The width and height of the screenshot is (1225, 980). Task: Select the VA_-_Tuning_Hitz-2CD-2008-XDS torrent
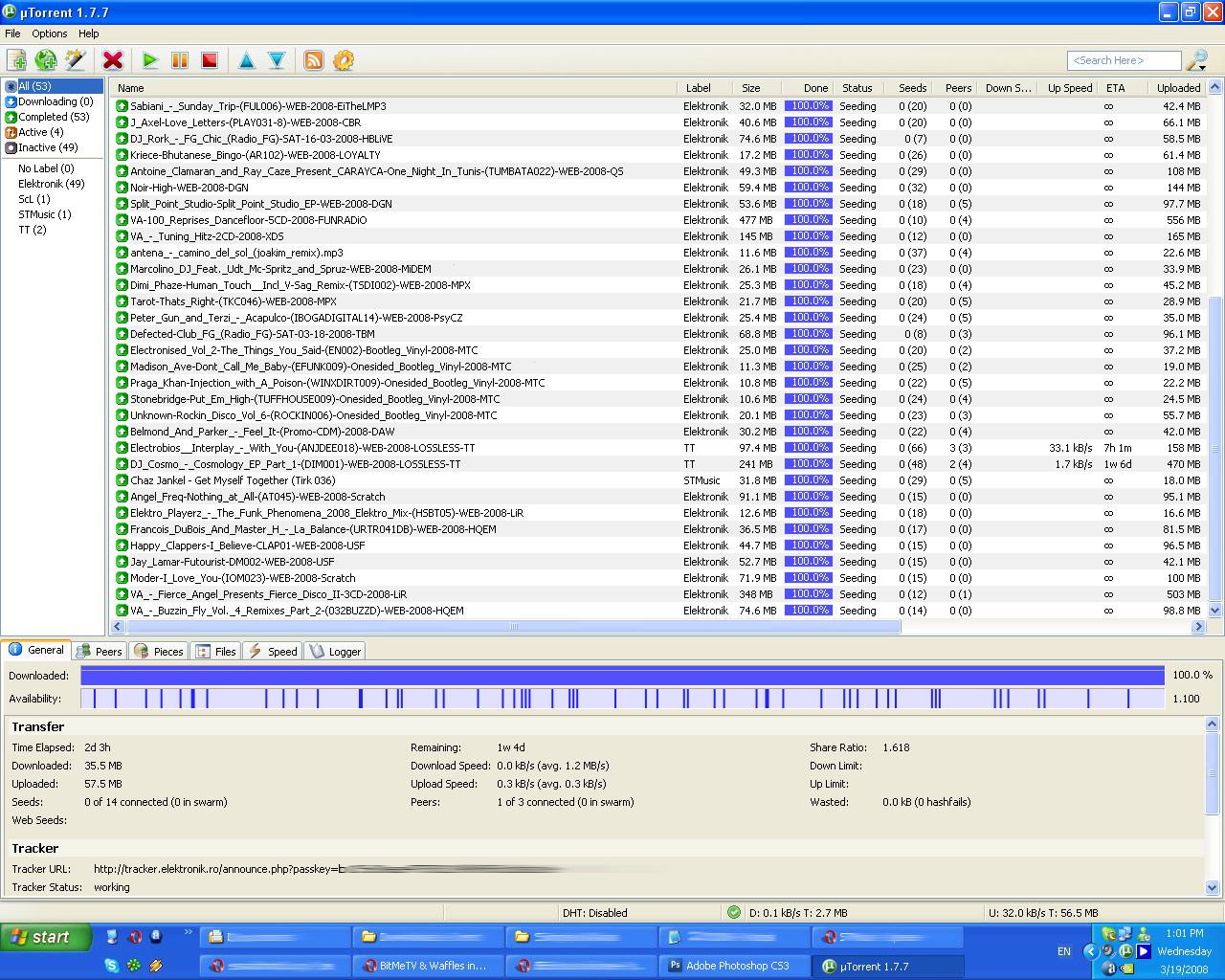[x=658, y=236]
